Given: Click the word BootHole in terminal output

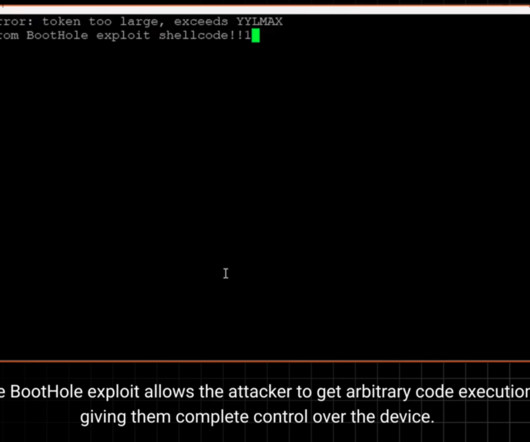Looking at the screenshot, I should (x=57, y=35).
